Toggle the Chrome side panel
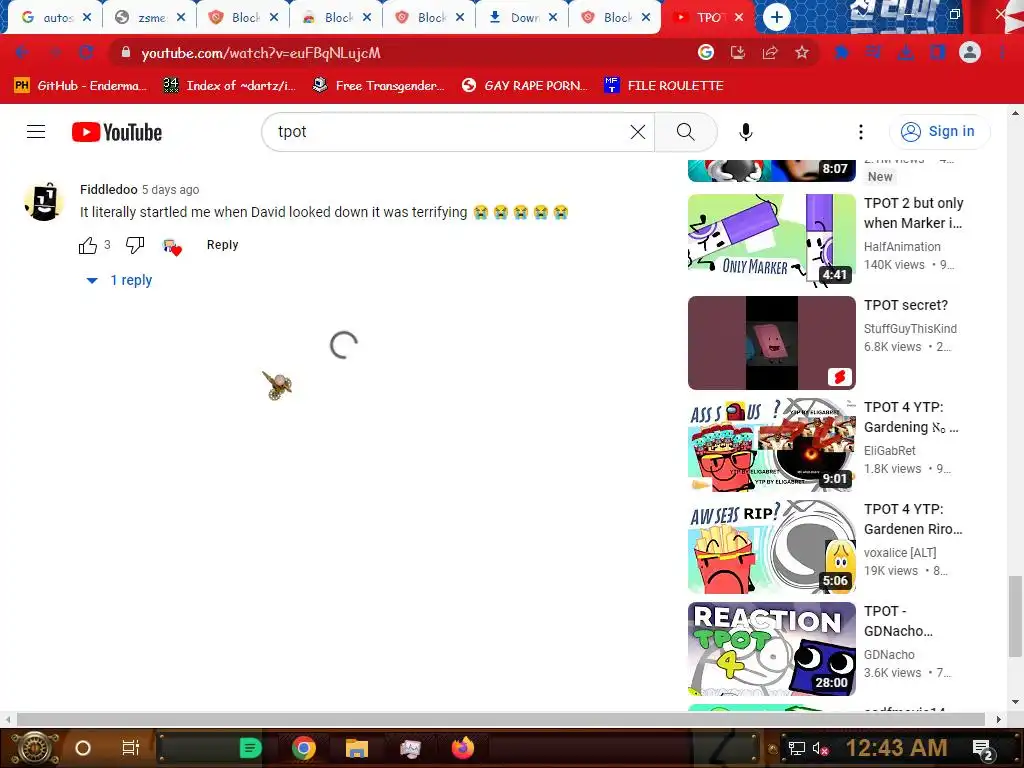The height and width of the screenshot is (768, 1024). pyautogui.click(x=938, y=53)
